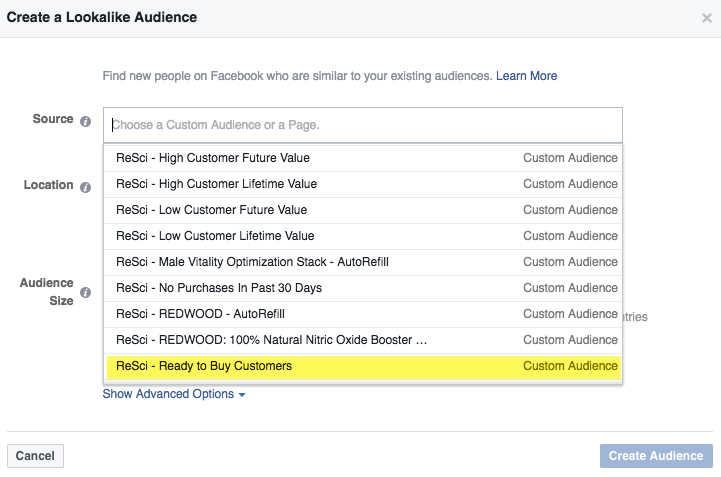The width and height of the screenshot is (721, 477).
Task: Click the dropdown arrow after Advanced Options
Action: click(x=242, y=395)
